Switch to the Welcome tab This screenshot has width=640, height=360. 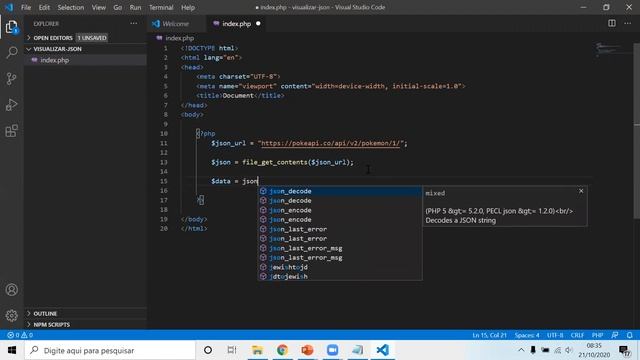pyautogui.click(x=176, y=24)
